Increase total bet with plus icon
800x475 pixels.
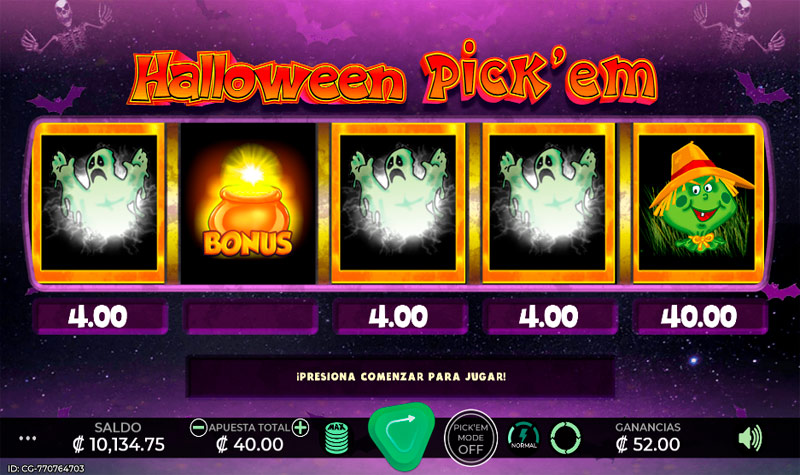301,428
